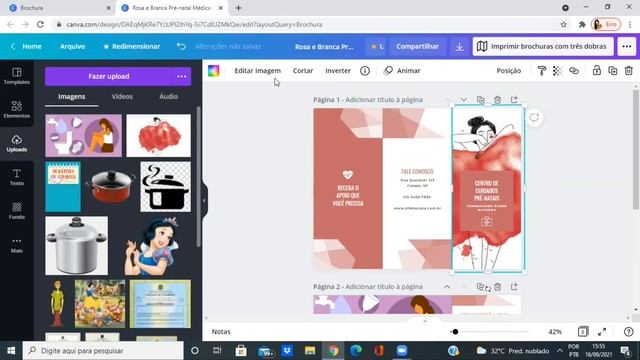
Task: Select the woman on purple background thumbnail
Action: coord(83,136)
